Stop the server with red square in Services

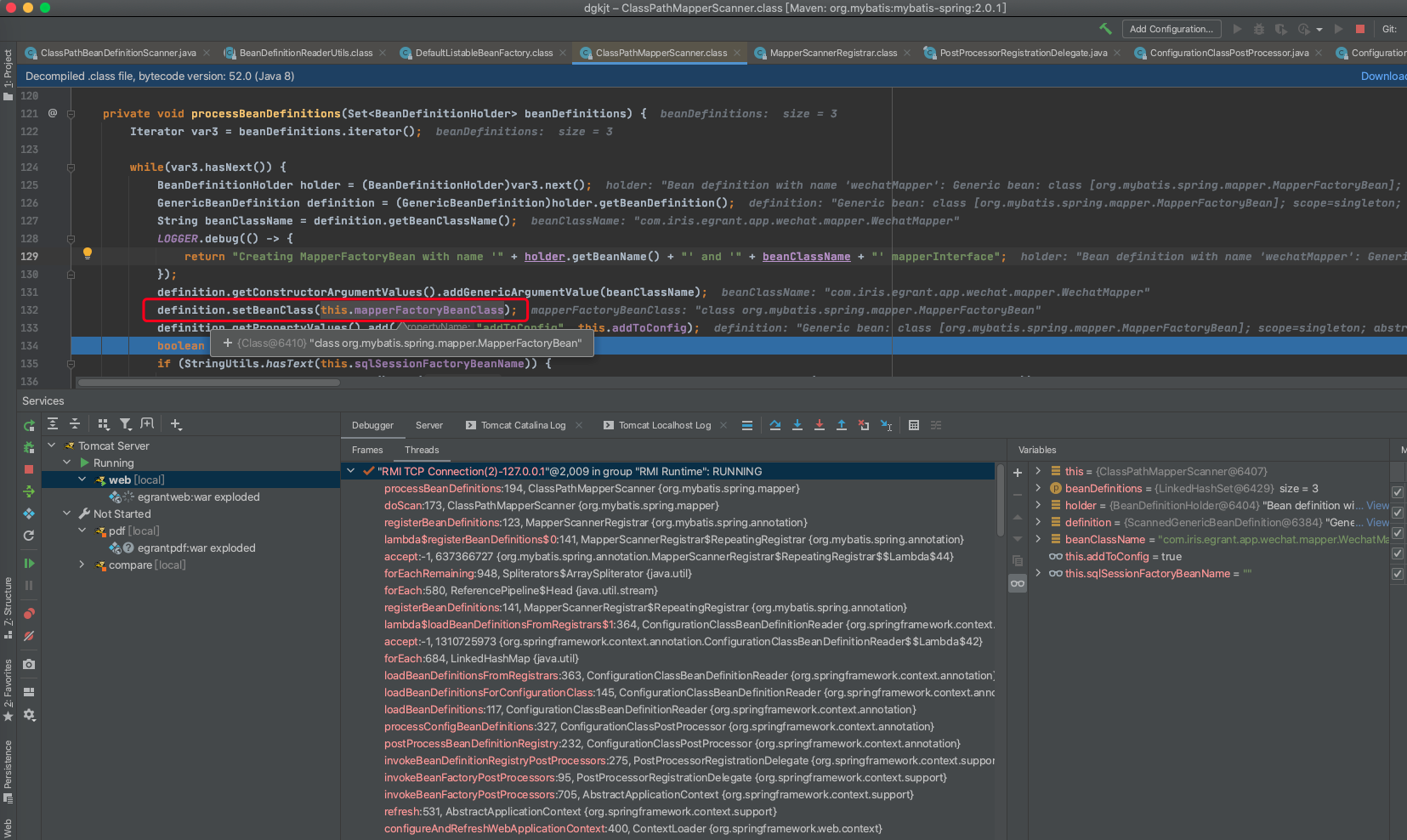click(x=29, y=469)
